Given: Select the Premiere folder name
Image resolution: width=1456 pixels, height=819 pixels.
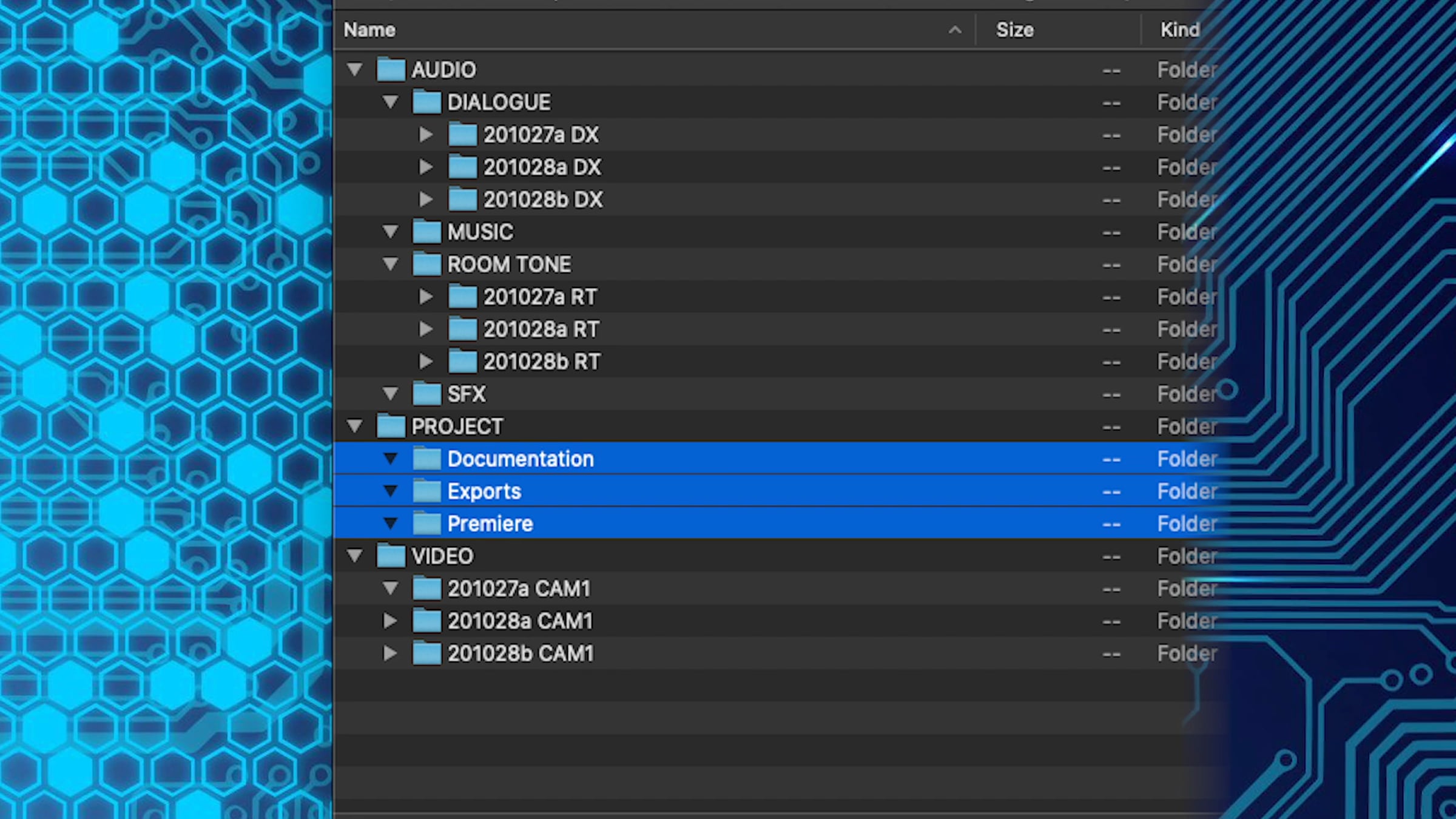Looking at the screenshot, I should coord(490,524).
